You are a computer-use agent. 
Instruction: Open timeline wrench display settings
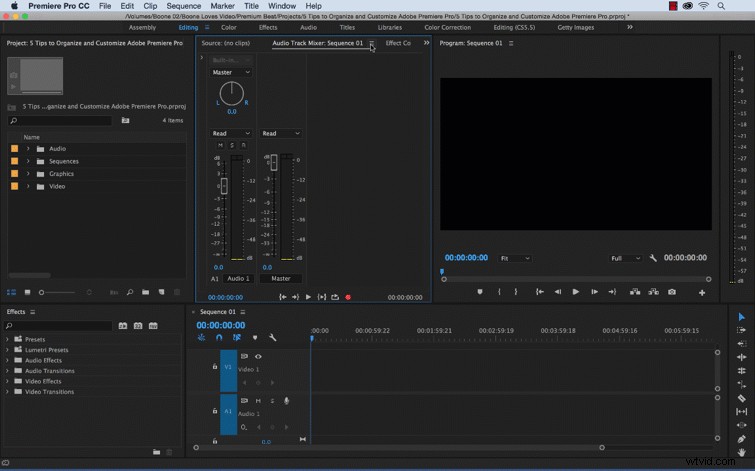(x=273, y=338)
